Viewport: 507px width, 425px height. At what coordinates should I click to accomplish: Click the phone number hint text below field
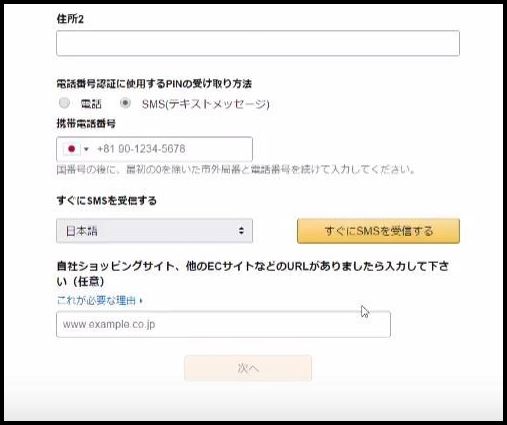tap(236, 170)
